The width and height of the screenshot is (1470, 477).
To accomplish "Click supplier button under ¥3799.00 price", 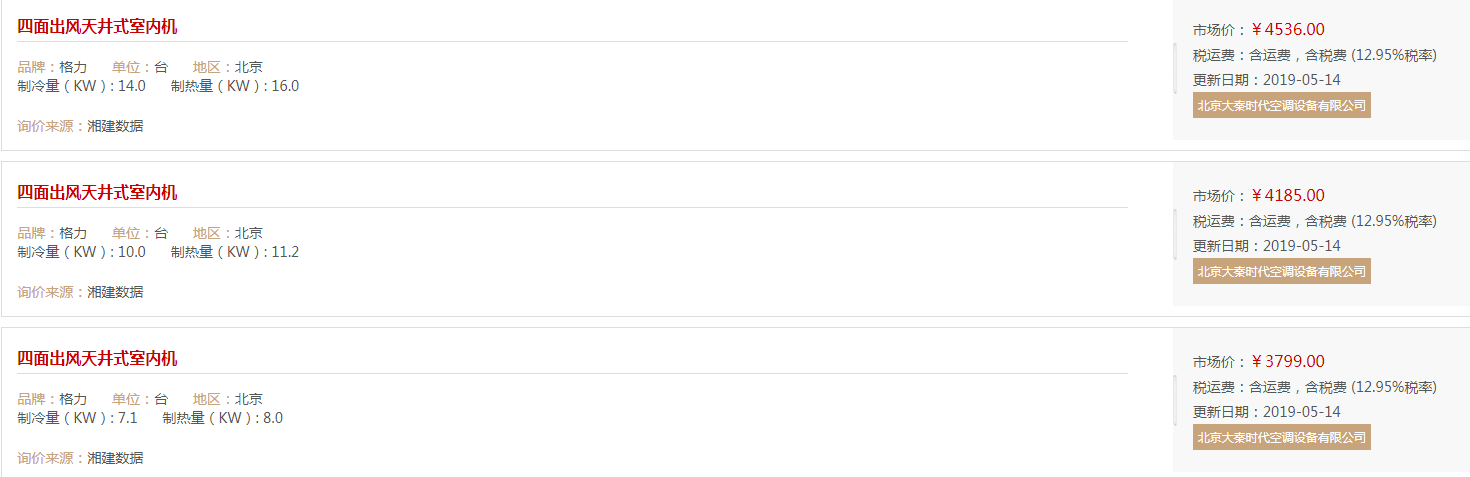I will (1281, 437).
